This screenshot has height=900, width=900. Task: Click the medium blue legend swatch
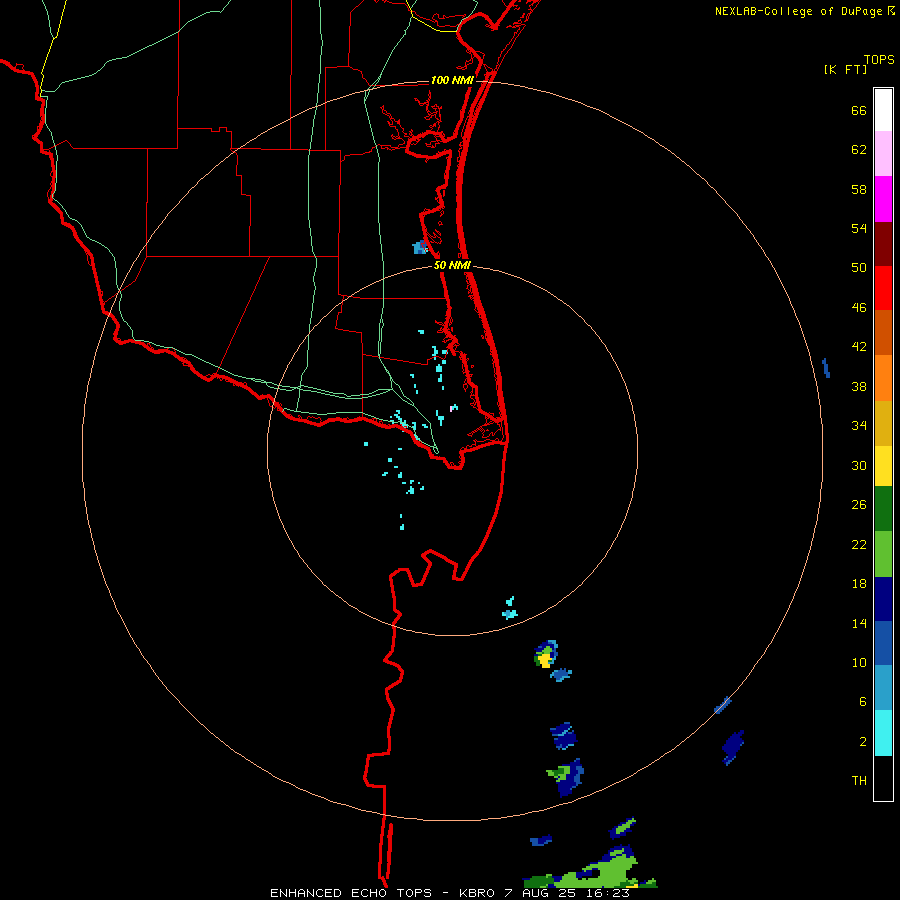(x=883, y=643)
